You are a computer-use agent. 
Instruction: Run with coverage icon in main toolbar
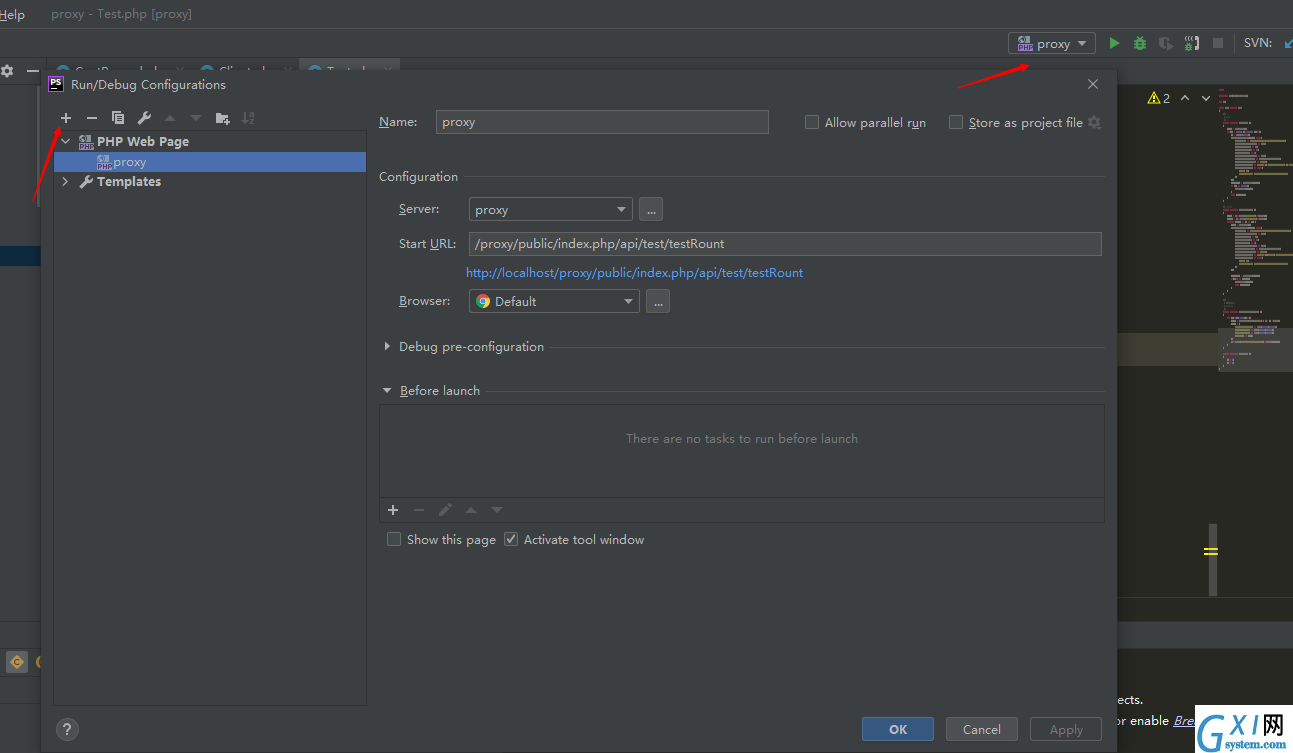coord(1166,43)
